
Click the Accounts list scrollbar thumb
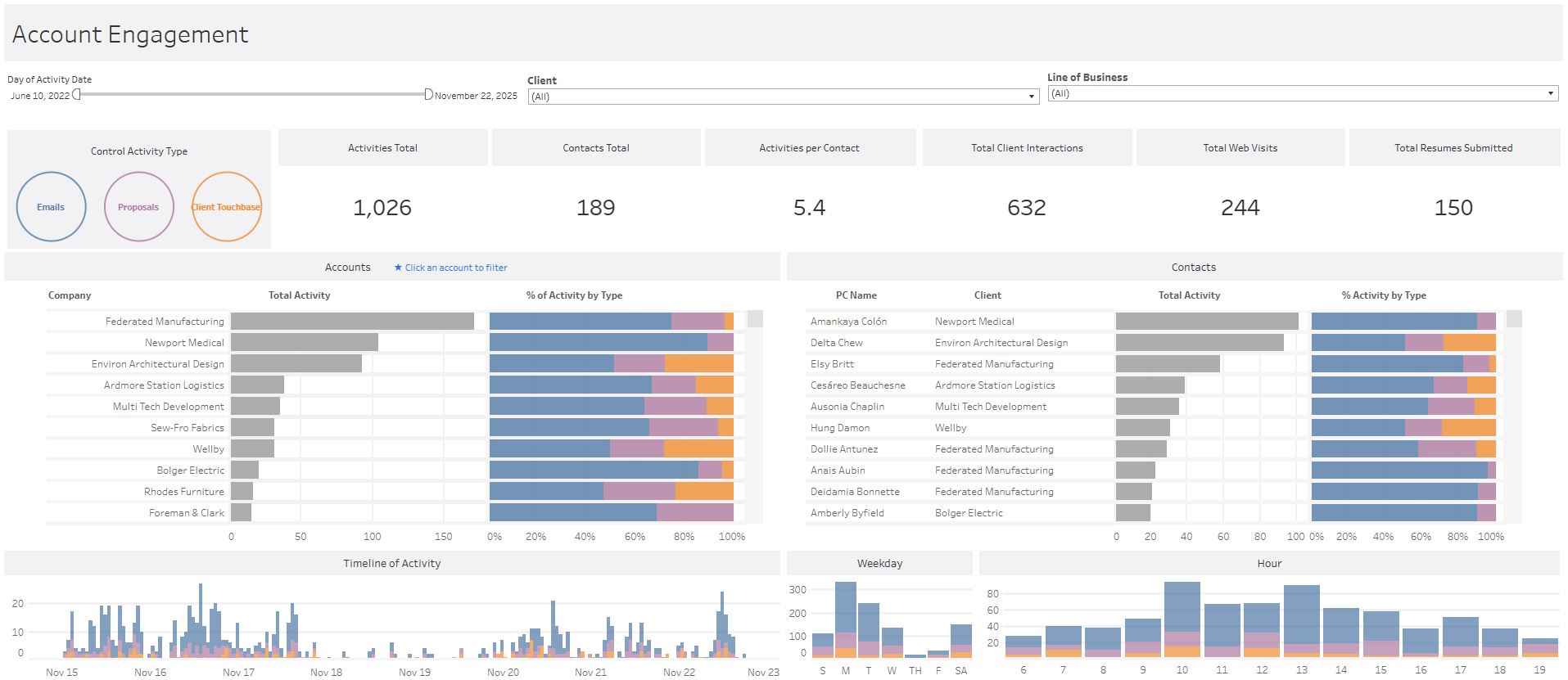click(755, 319)
